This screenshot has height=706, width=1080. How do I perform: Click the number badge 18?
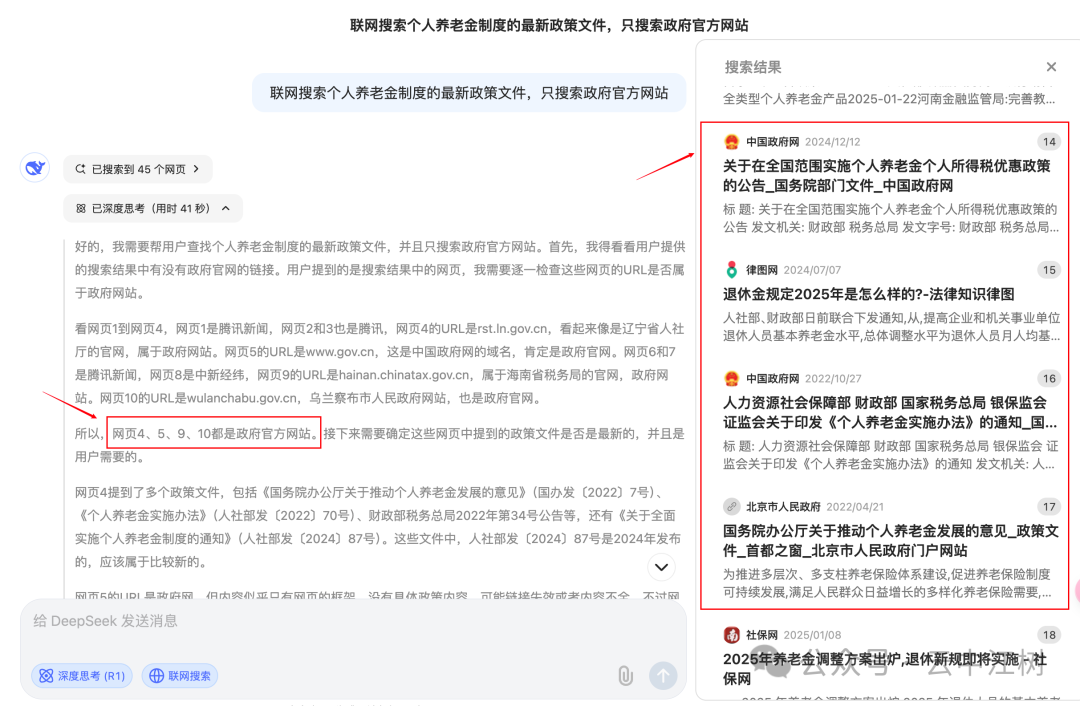[x=1049, y=635]
